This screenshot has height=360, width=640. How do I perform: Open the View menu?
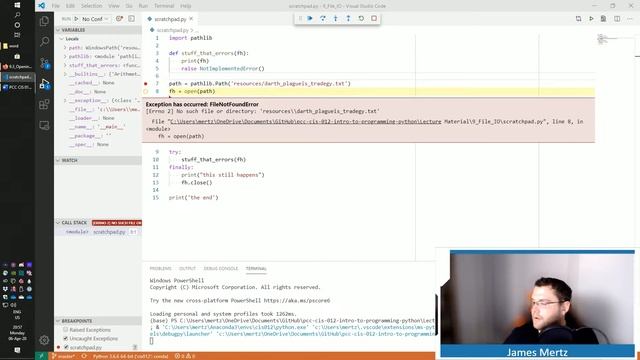coord(114,6)
